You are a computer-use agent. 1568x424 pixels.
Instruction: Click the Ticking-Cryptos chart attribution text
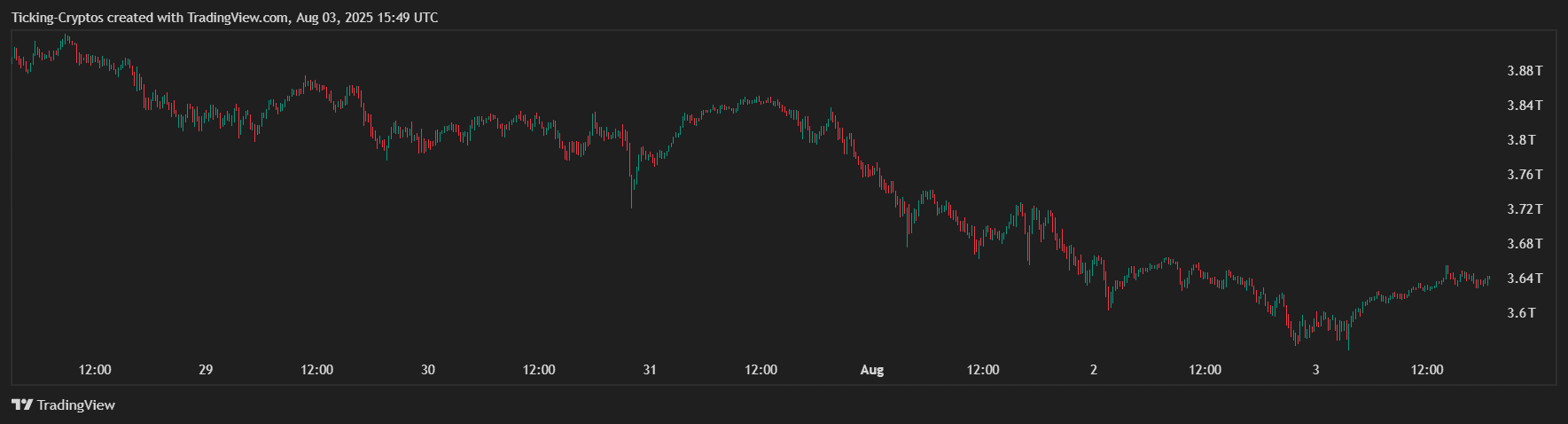(x=224, y=18)
